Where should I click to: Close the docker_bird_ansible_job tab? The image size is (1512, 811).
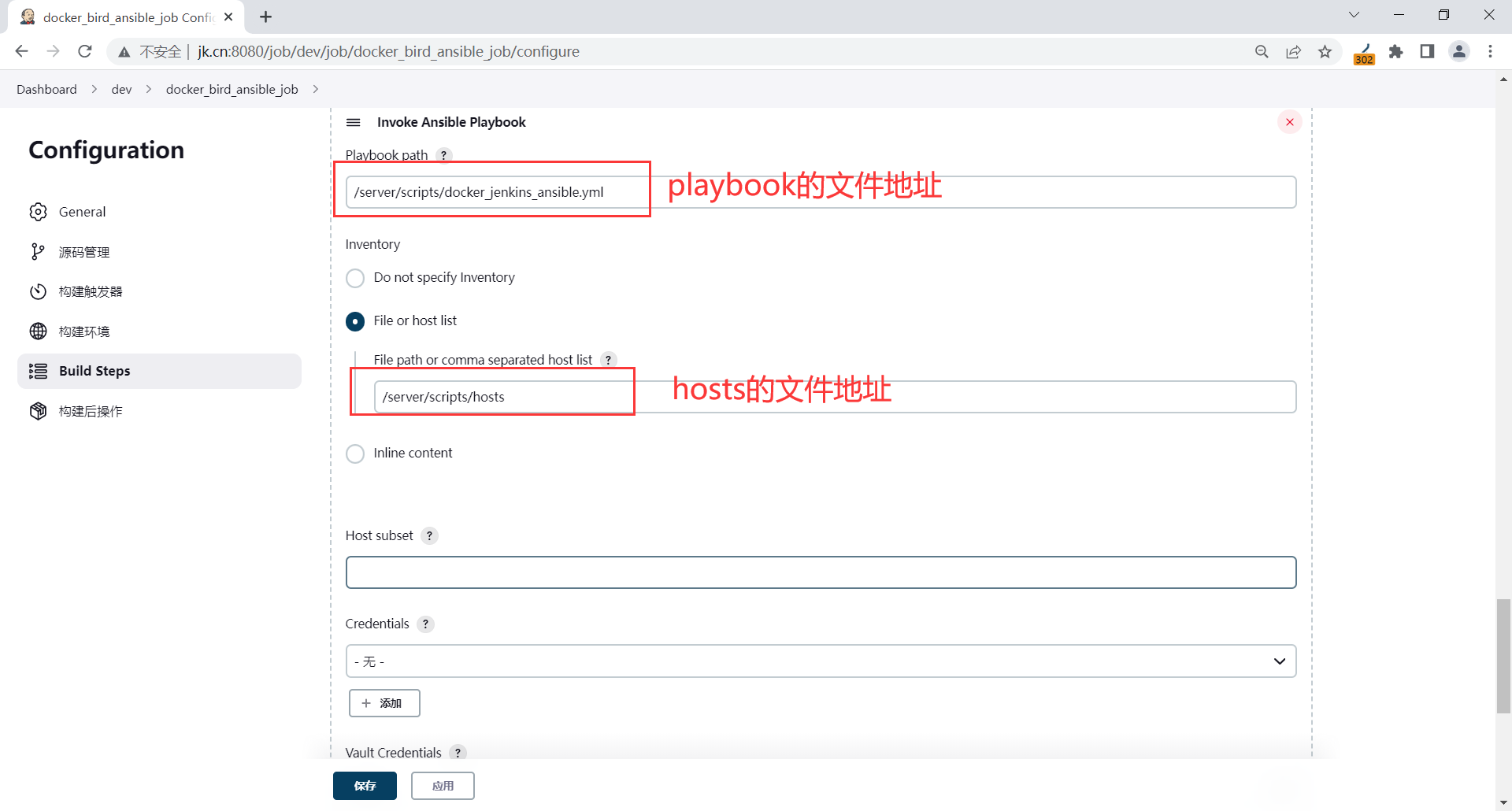(228, 17)
